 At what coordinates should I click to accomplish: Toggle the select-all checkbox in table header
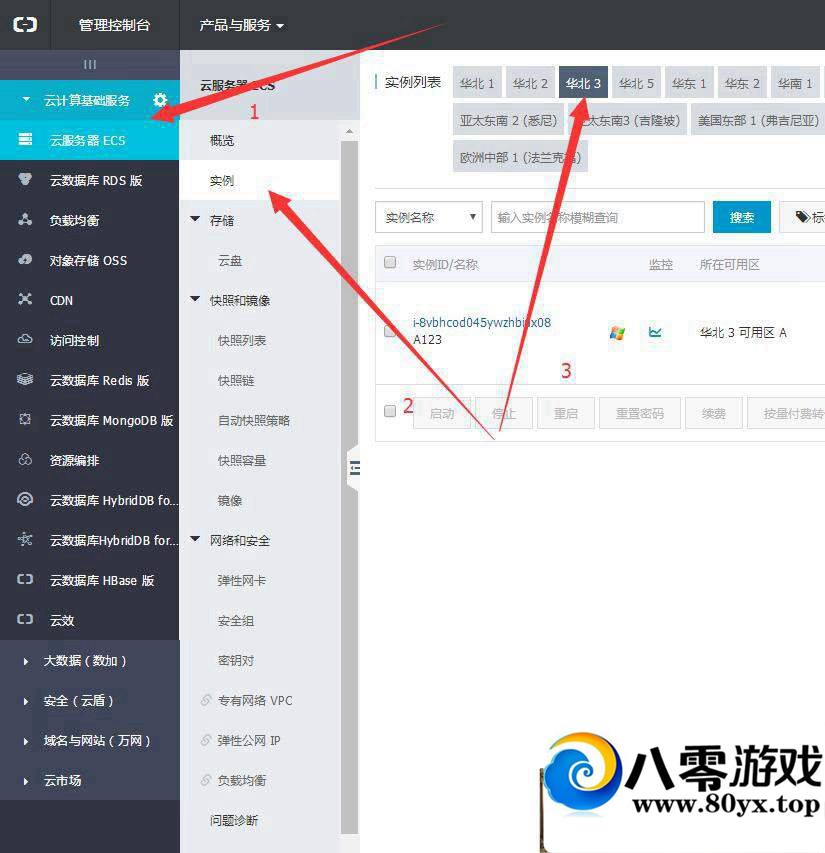[390, 262]
